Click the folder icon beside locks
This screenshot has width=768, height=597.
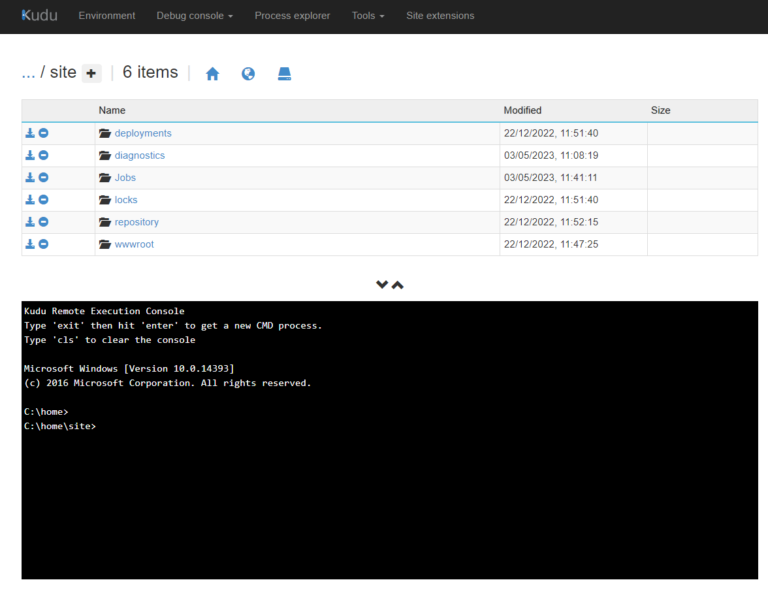tap(105, 200)
